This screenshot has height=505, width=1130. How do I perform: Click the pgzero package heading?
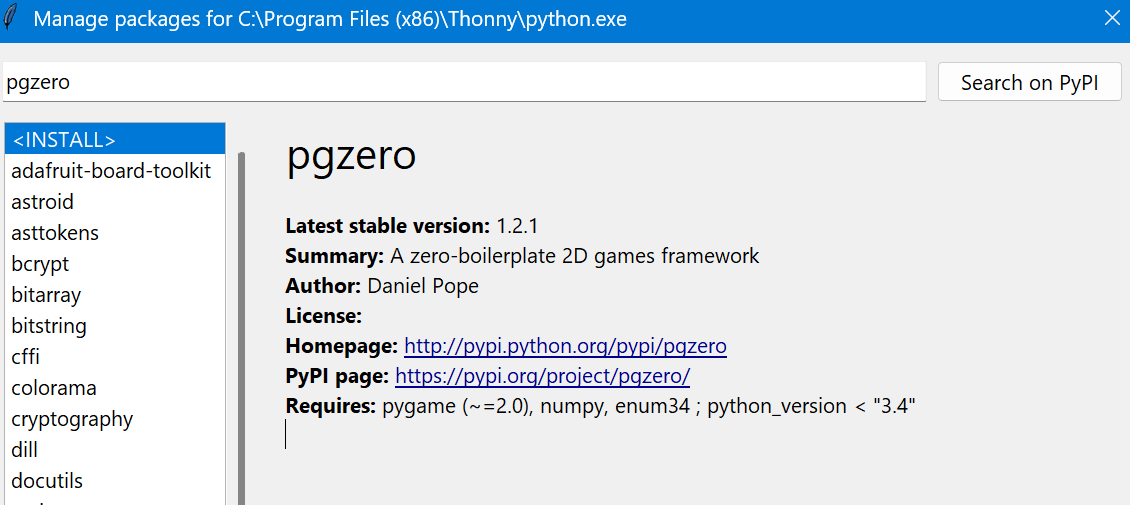coord(351,156)
